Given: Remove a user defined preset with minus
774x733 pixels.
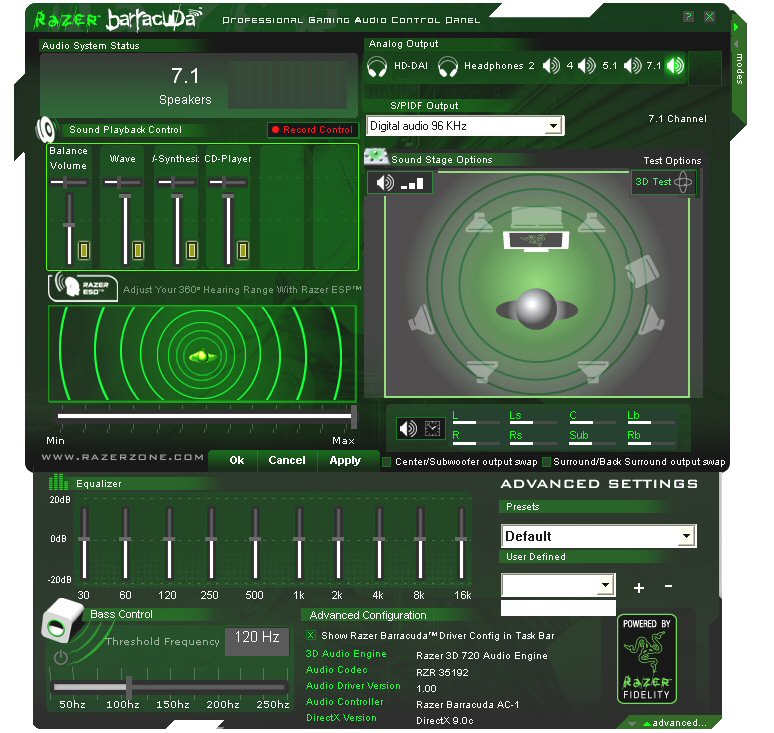Looking at the screenshot, I should pyautogui.click(x=668, y=586).
